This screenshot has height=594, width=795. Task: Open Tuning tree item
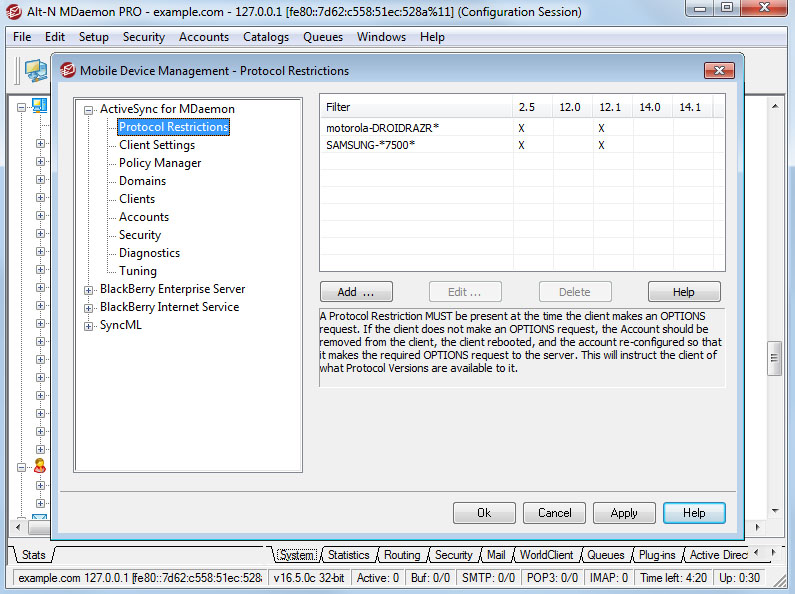tap(138, 271)
